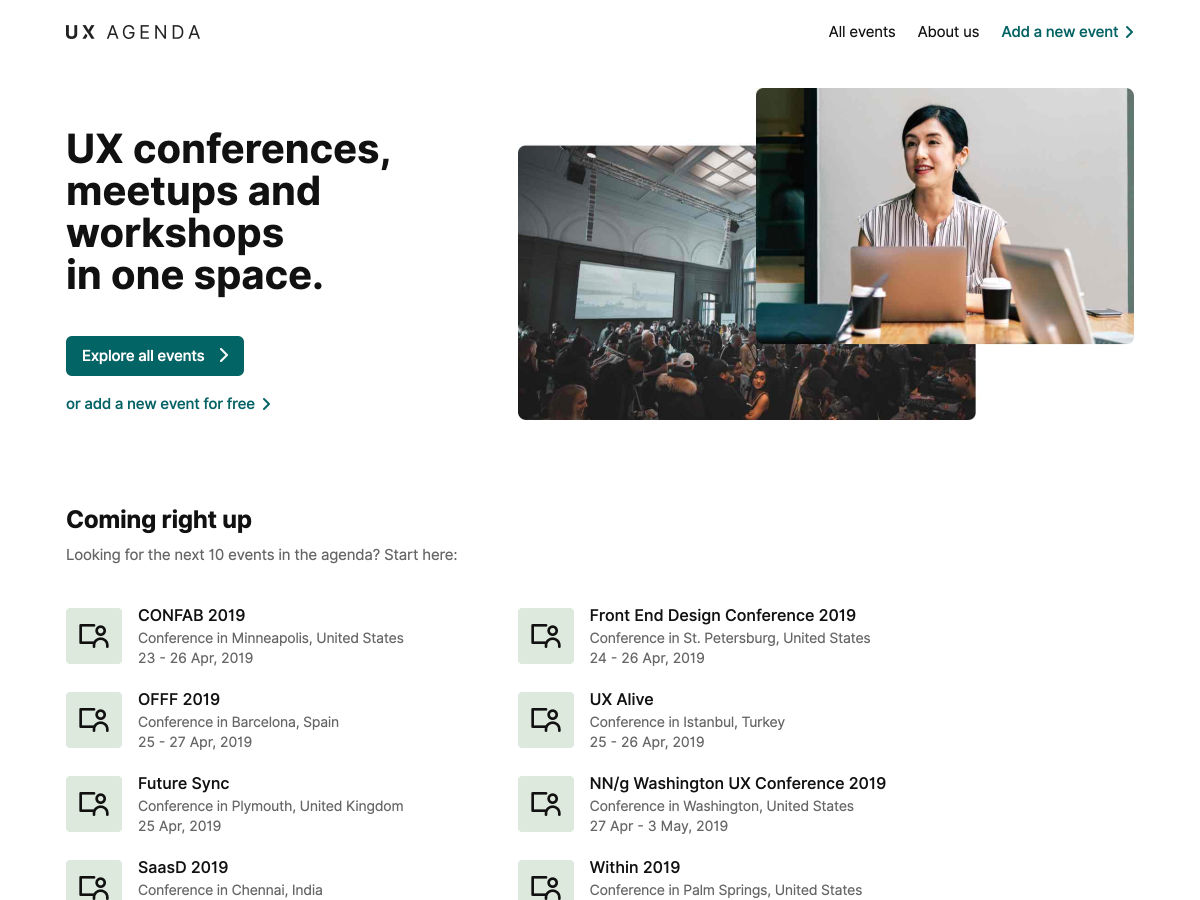The image size is (1200, 900).
Task: Click the chevron next to Add a new event
Action: [x=1129, y=32]
